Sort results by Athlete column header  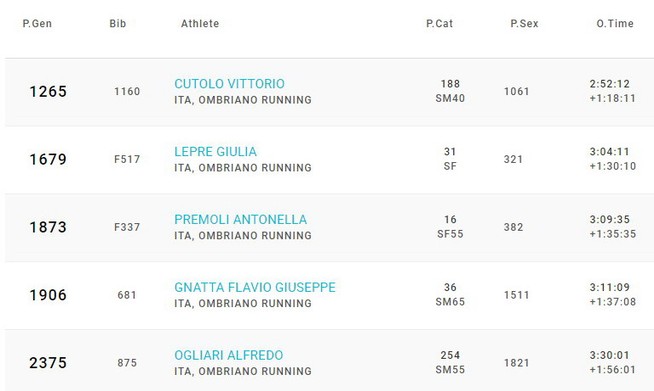[x=200, y=24]
